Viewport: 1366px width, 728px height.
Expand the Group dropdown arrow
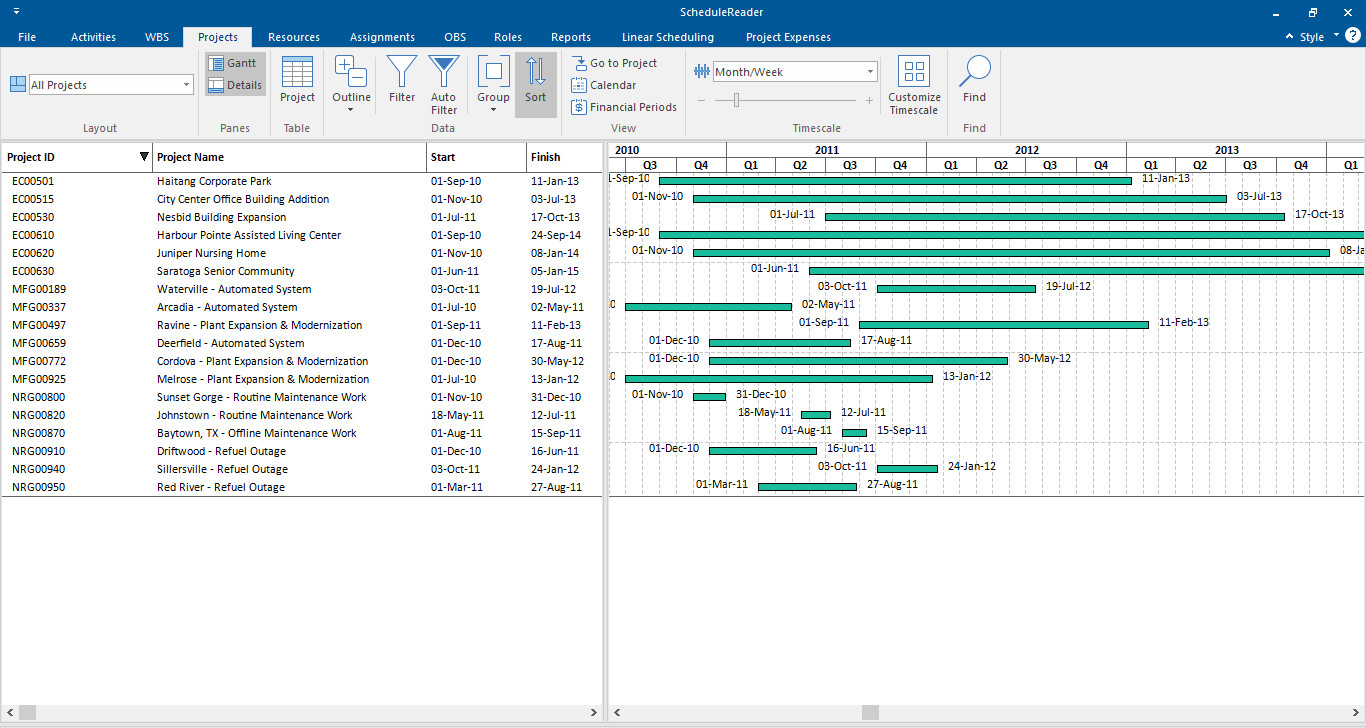493,110
